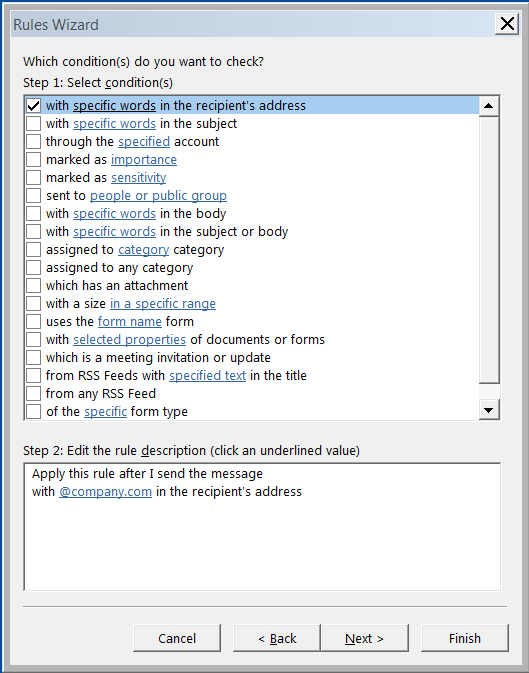Open 'specific words' link in the body row
Image resolution: width=529 pixels, height=673 pixels.
point(114,214)
